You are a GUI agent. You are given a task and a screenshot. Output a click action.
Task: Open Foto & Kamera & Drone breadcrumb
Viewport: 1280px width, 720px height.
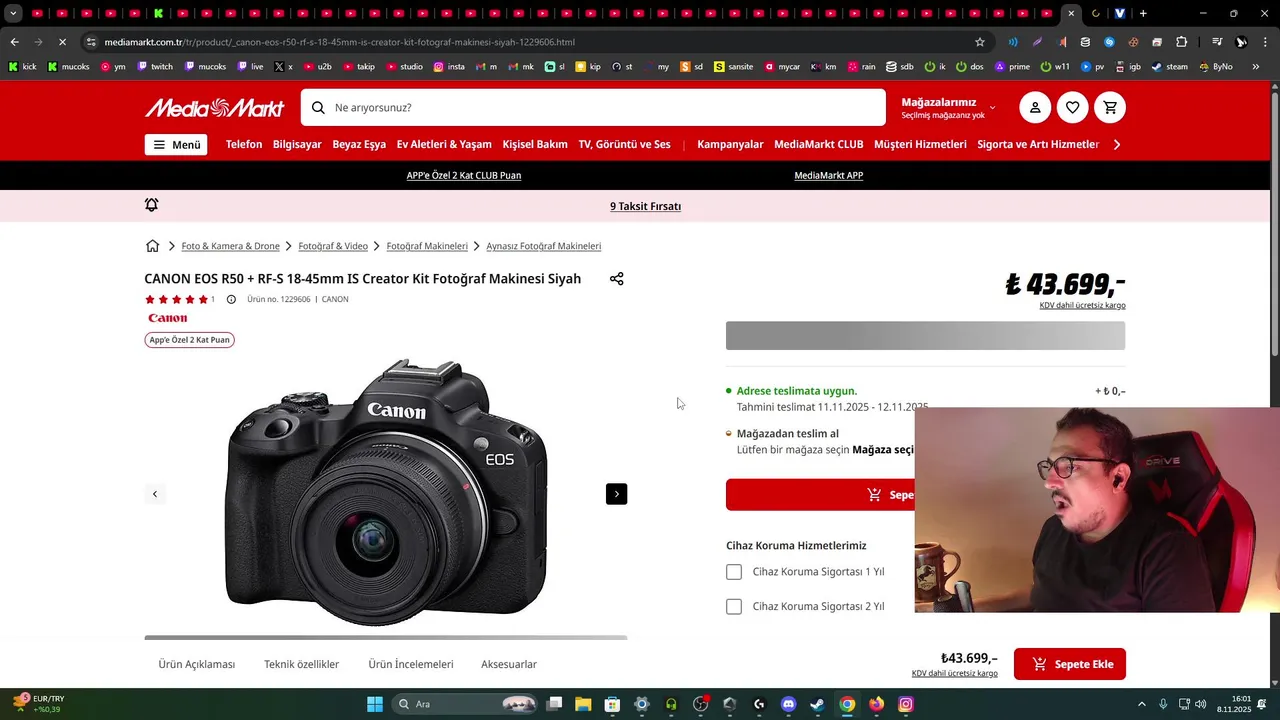[x=231, y=246]
